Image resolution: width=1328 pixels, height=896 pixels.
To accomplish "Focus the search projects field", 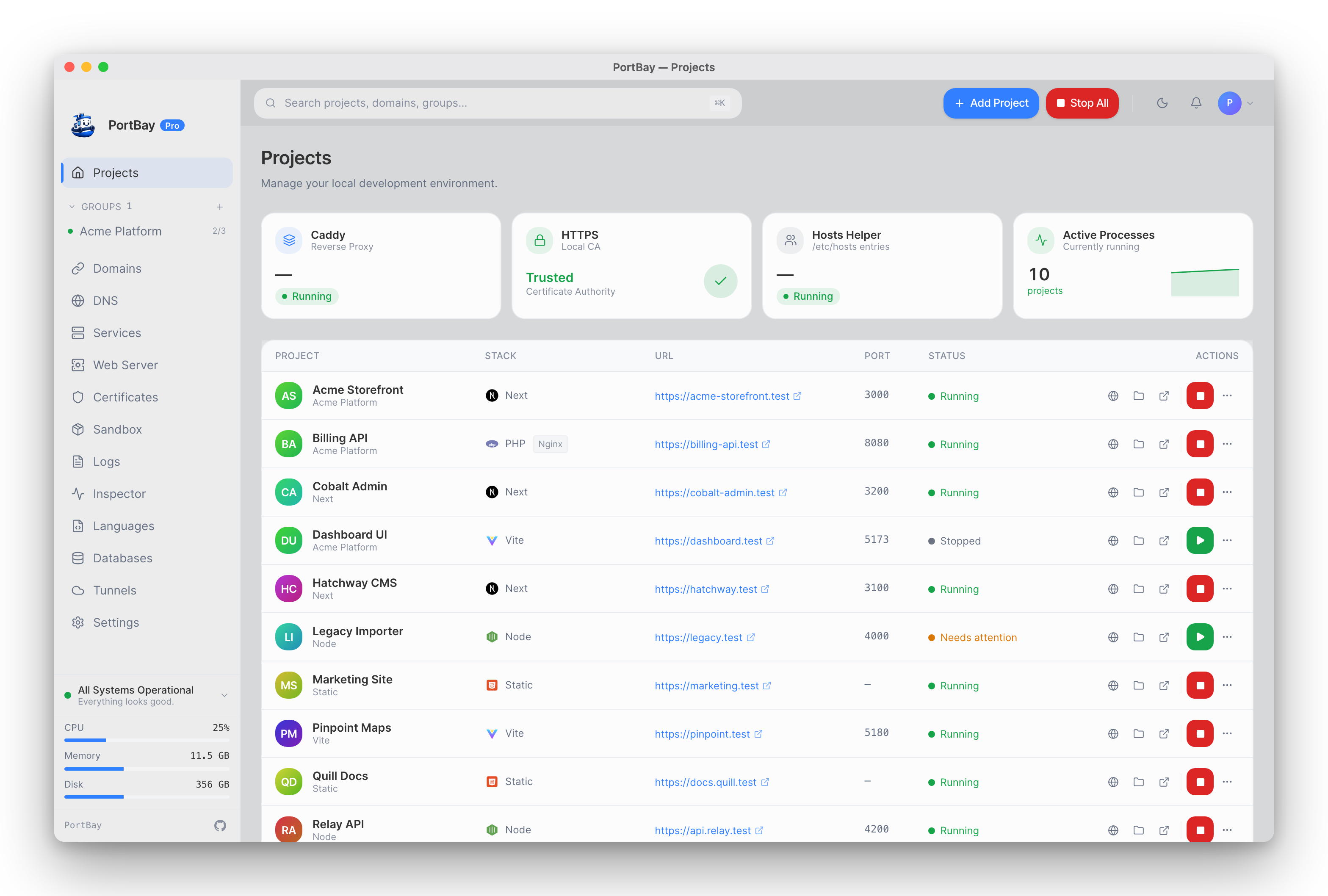I will click(498, 103).
